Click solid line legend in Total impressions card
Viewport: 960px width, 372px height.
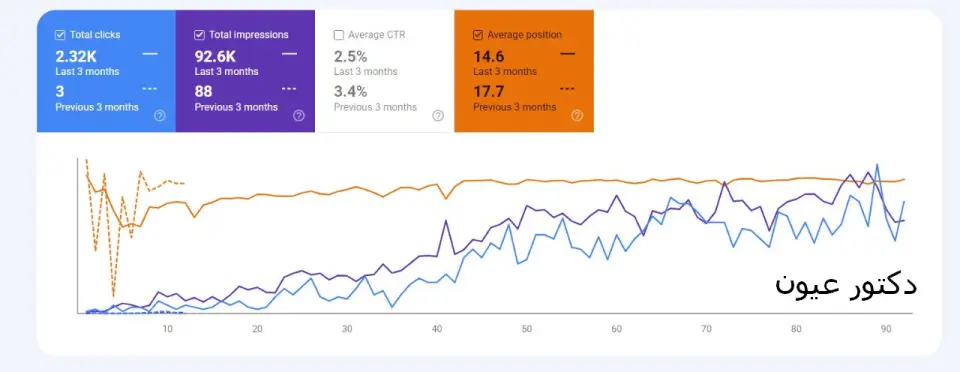(x=290, y=54)
